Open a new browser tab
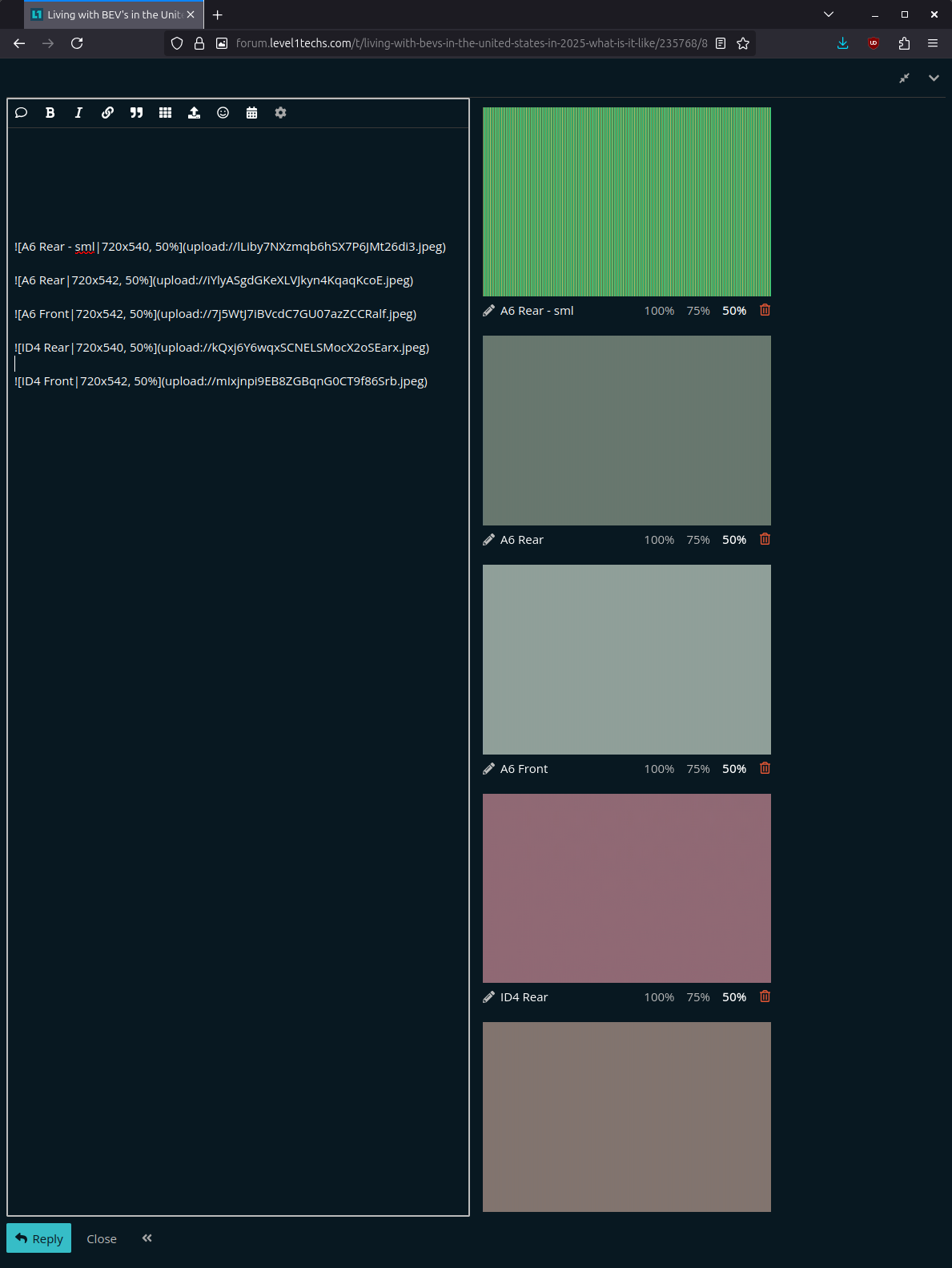Viewport: 952px width, 1268px height. point(218,14)
